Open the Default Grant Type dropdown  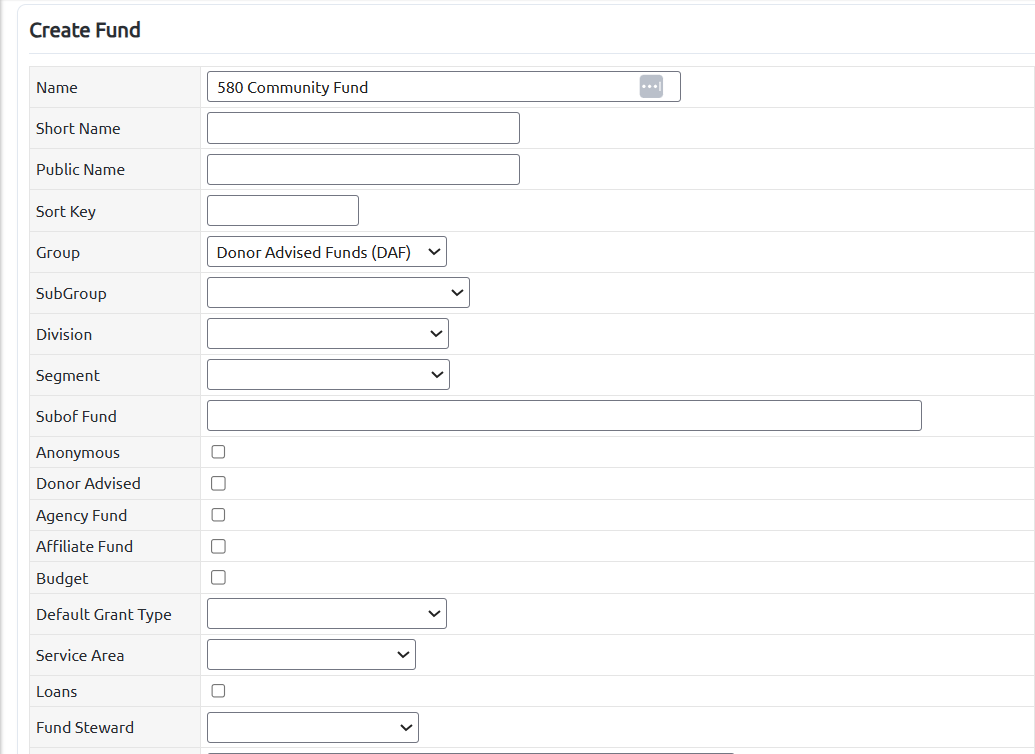click(x=327, y=613)
